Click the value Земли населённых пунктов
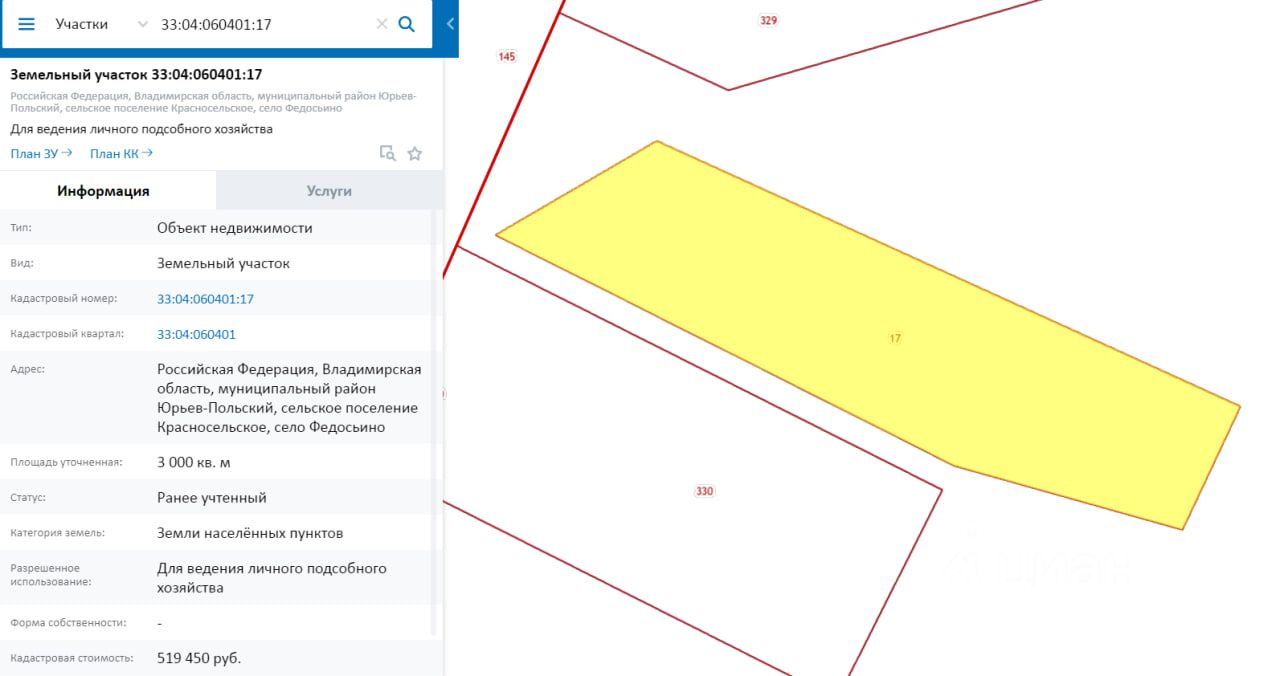The height and width of the screenshot is (676, 1280). click(250, 533)
